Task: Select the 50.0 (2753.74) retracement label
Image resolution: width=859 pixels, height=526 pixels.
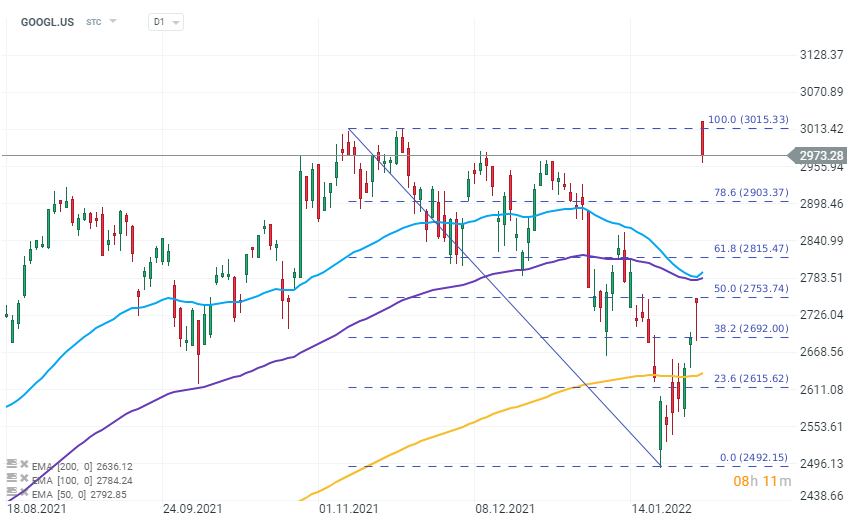Action: point(749,288)
